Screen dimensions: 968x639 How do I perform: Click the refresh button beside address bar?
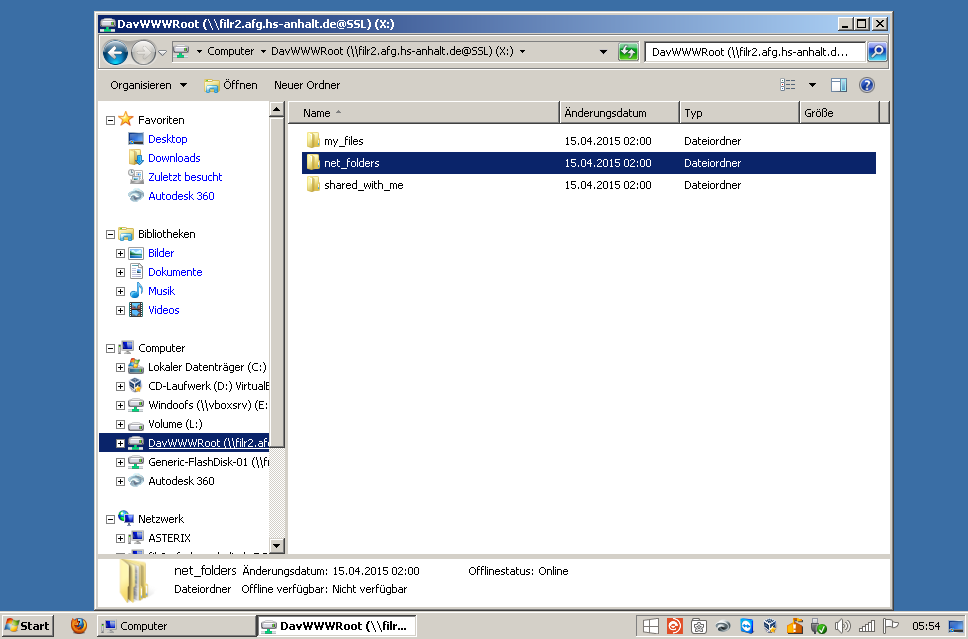click(x=628, y=52)
